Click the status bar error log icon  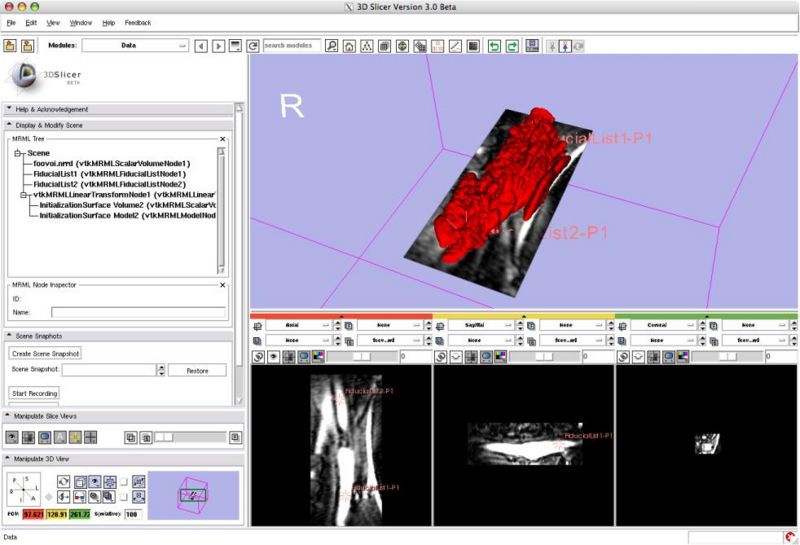[790, 537]
